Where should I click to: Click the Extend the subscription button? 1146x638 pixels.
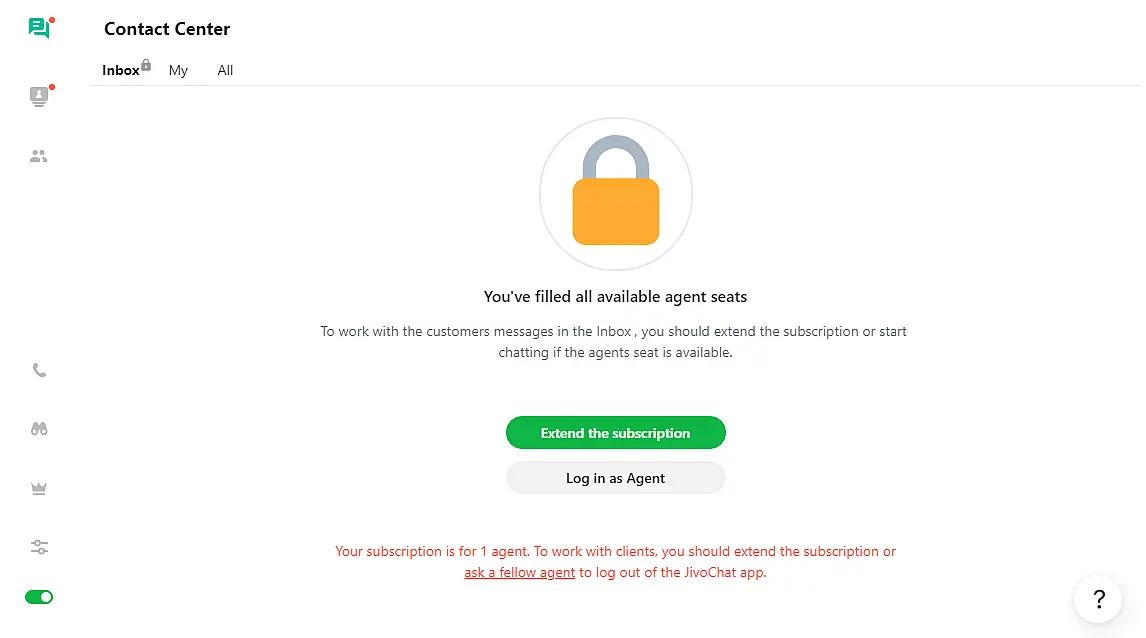[615, 433]
